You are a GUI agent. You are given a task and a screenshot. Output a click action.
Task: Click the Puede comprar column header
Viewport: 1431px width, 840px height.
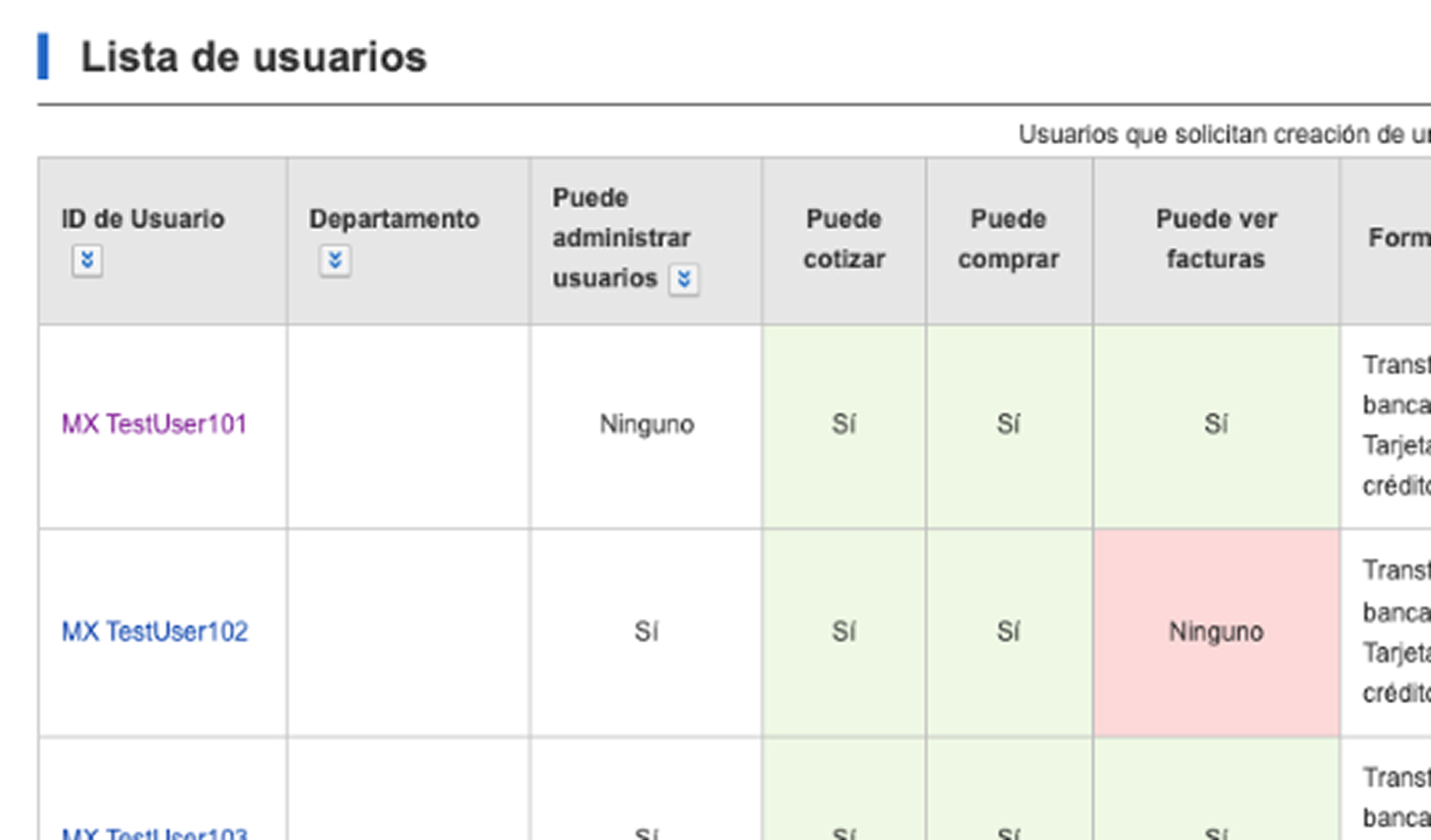click(1008, 238)
